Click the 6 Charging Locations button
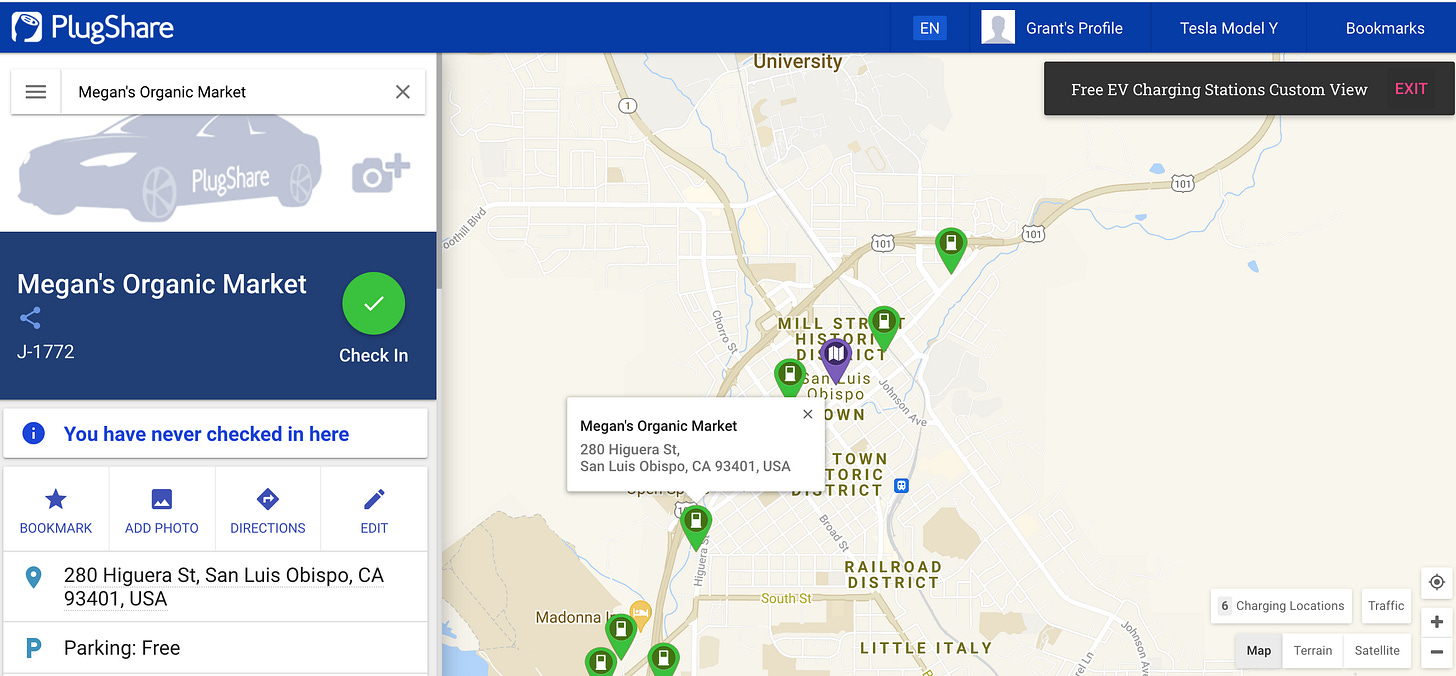Image resolution: width=1456 pixels, height=676 pixels. [x=1282, y=605]
